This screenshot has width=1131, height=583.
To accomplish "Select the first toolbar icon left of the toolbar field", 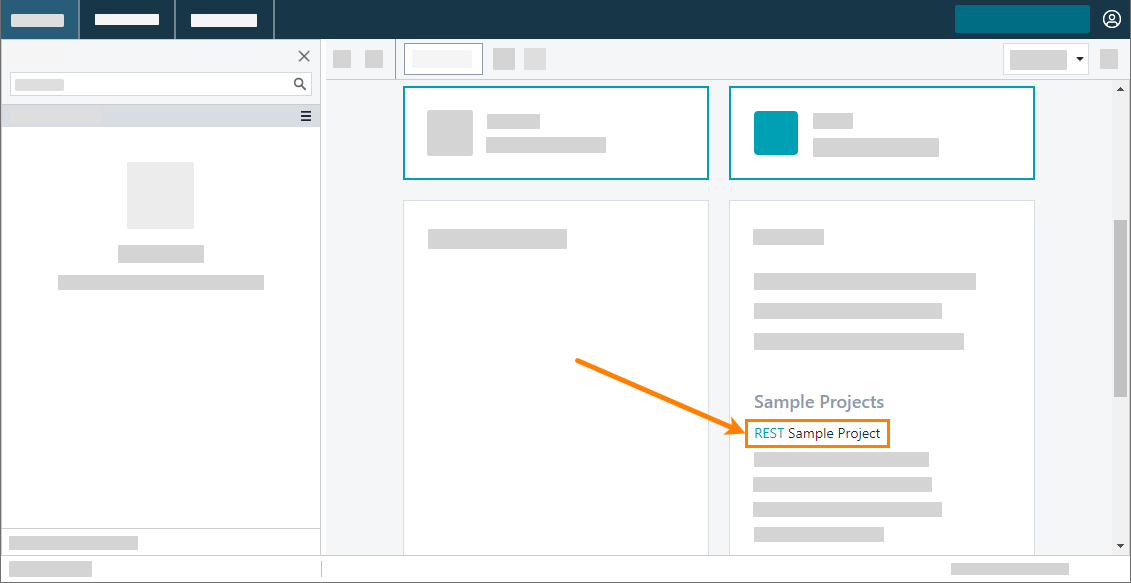I will pos(343,58).
